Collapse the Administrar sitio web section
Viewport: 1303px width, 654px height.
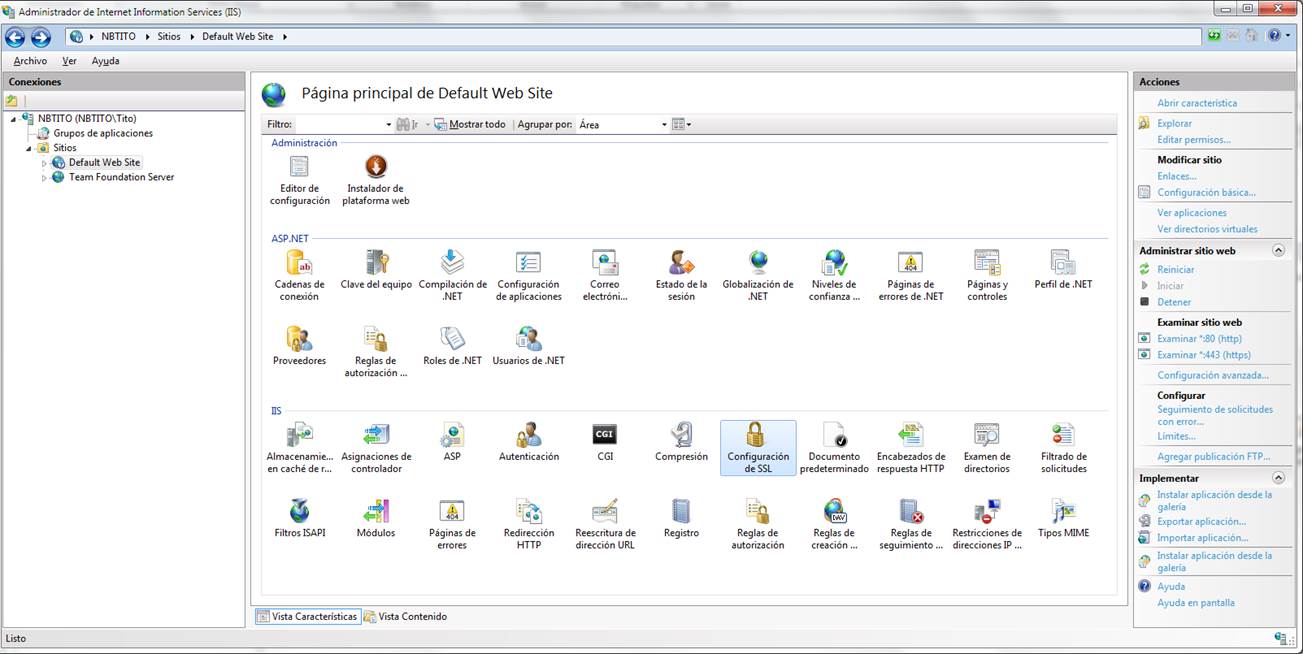point(1278,251)
